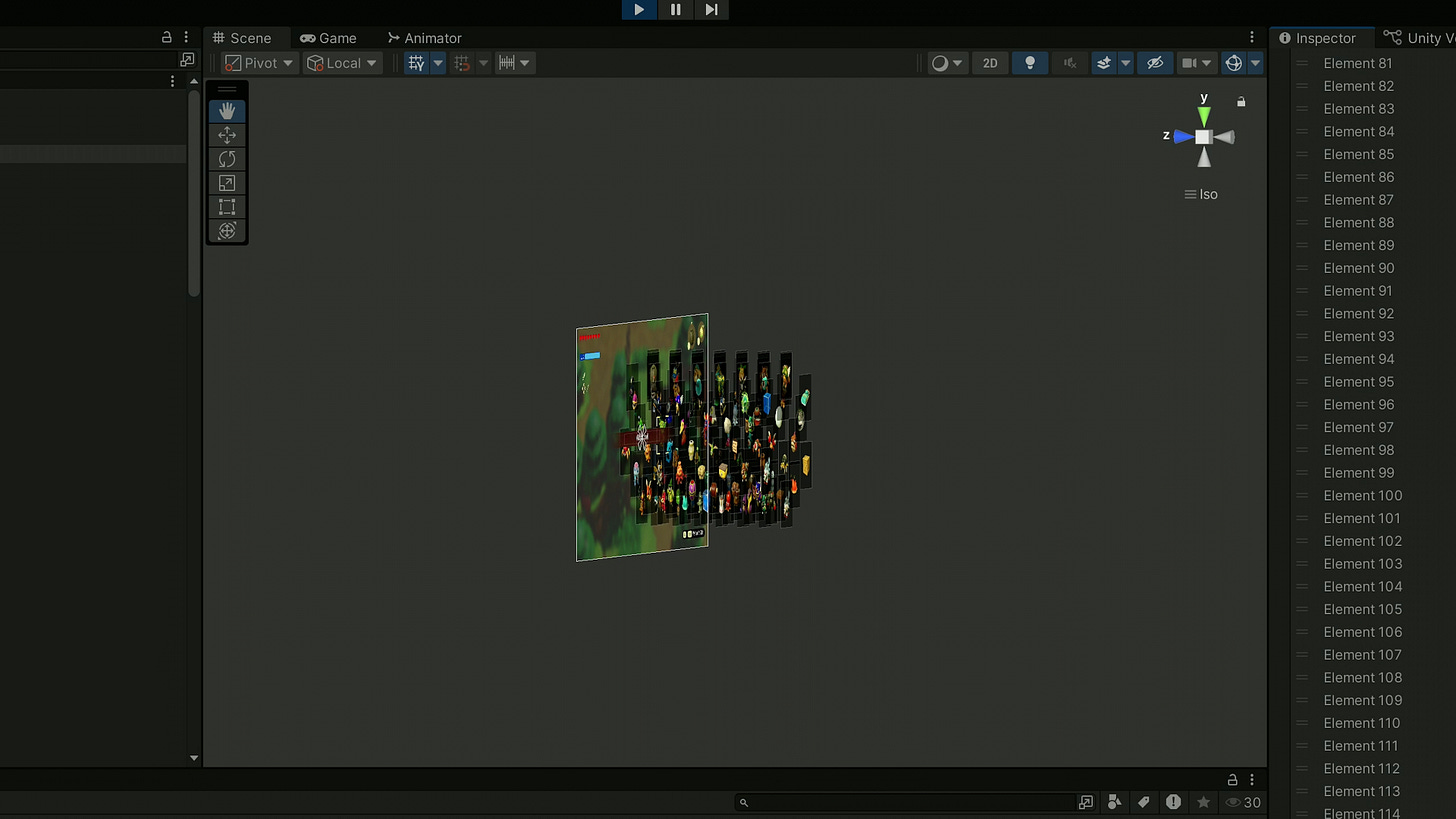Click the blue Z axis gizmo cone

1184,137
